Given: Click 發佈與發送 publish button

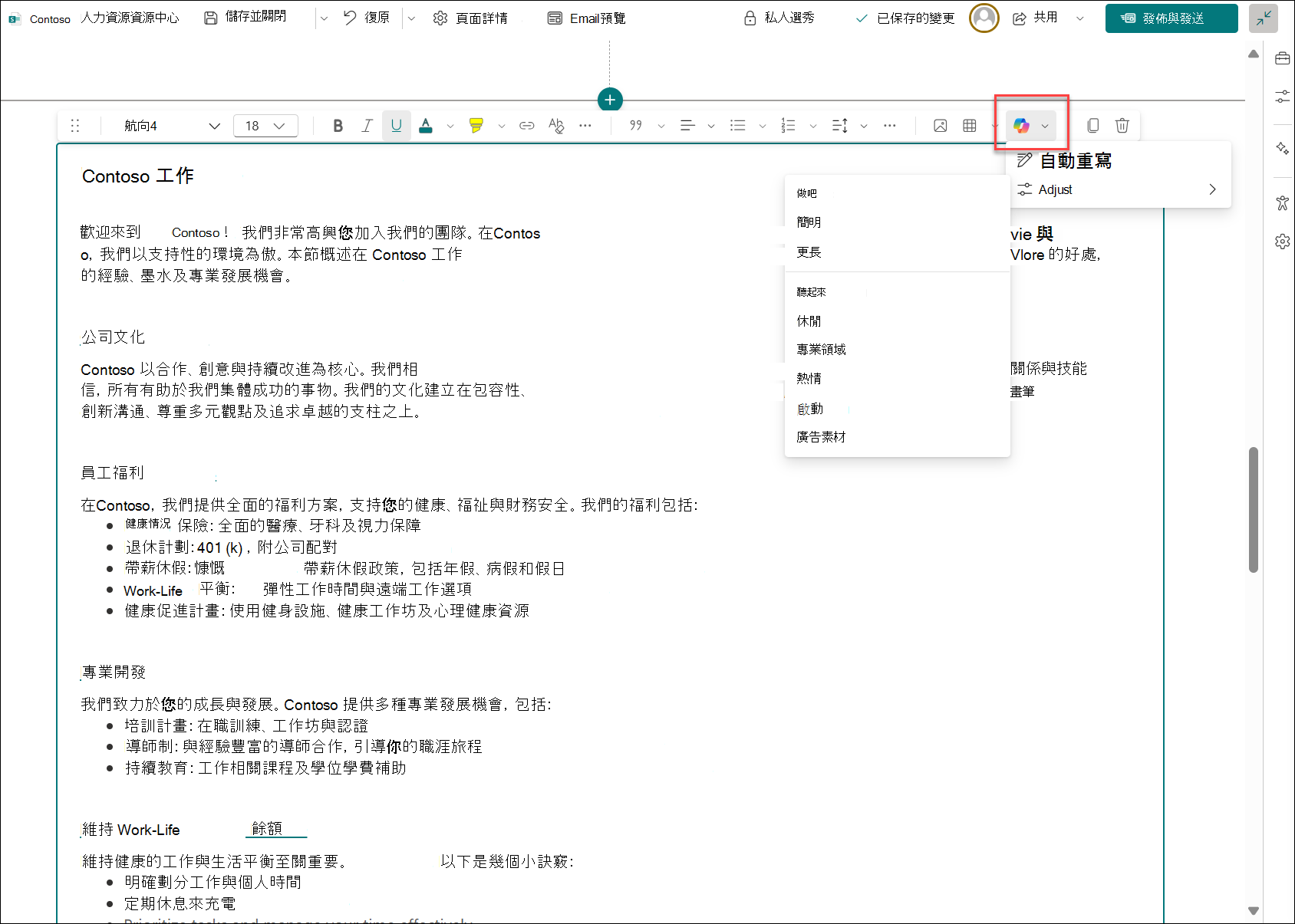Looking at the screenshot, I should click(x=1171, y=18).
